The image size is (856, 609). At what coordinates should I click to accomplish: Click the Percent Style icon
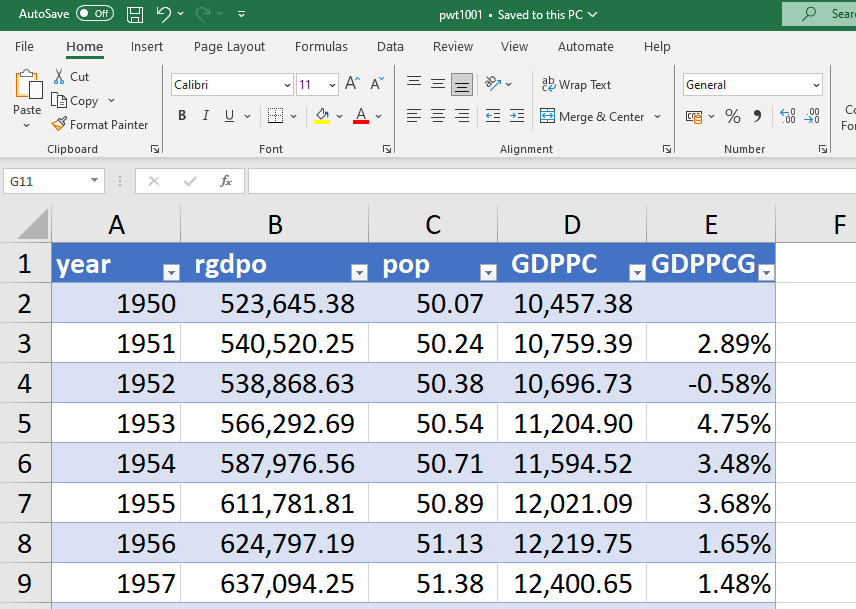pyautogui.click(x=732, y=117)
